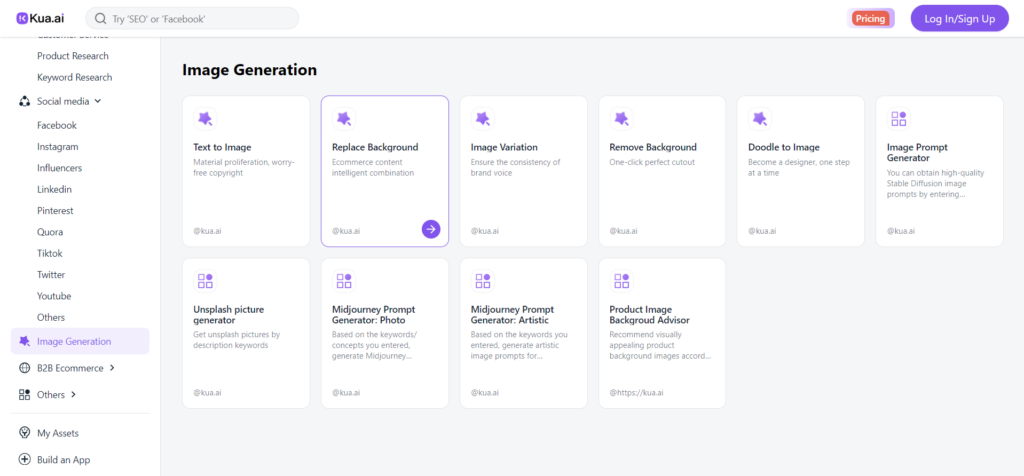Click the Image Prompt Generator grid icon
Image resolution: width=1024 pixels, height=476 pixels.
tap(899, 118)
